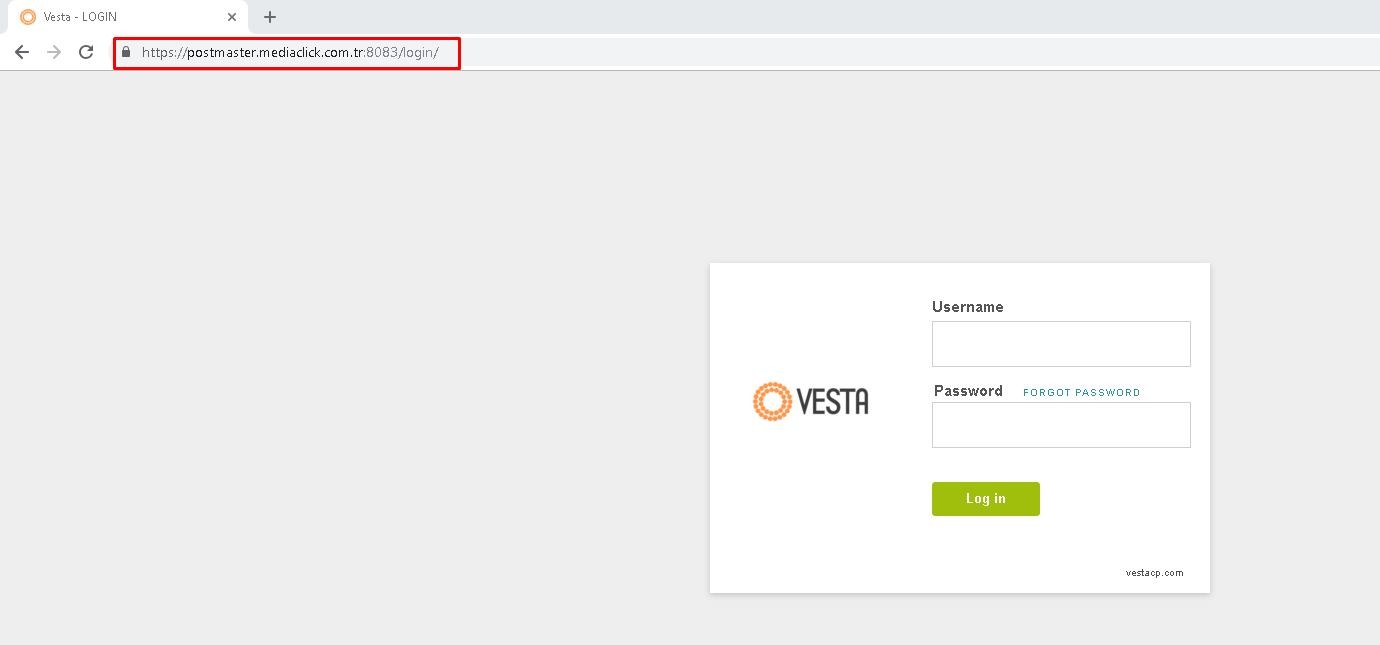Screen dimensions: 1380x645
Task: Click the browser forward arrow
Action: tap(54, 52)
